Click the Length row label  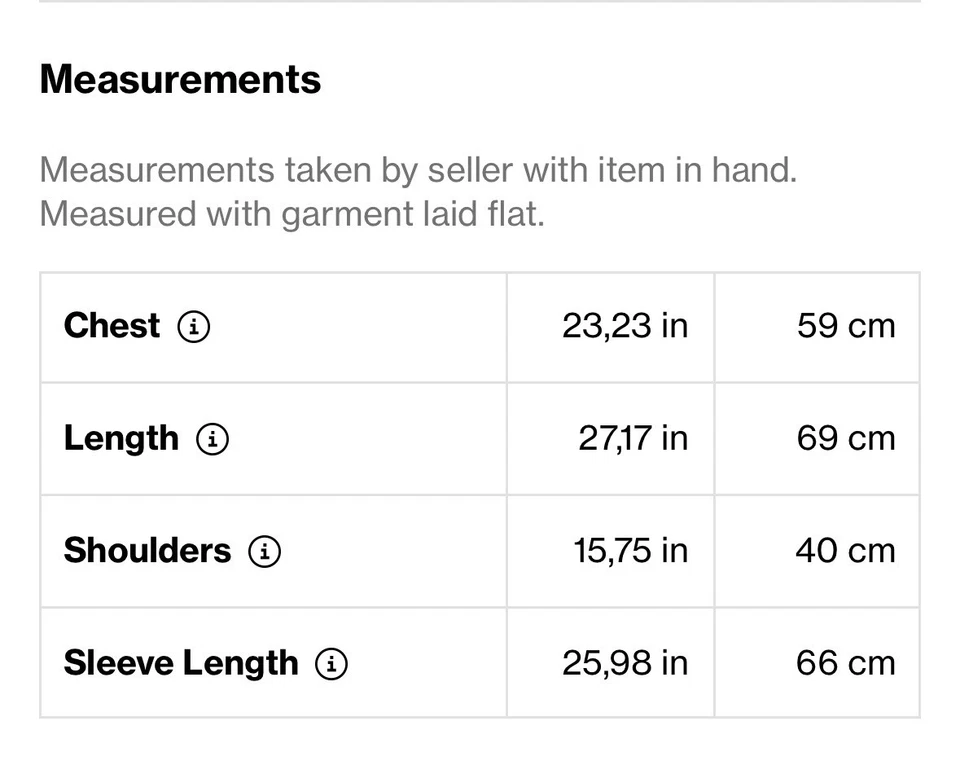(121, 439)
